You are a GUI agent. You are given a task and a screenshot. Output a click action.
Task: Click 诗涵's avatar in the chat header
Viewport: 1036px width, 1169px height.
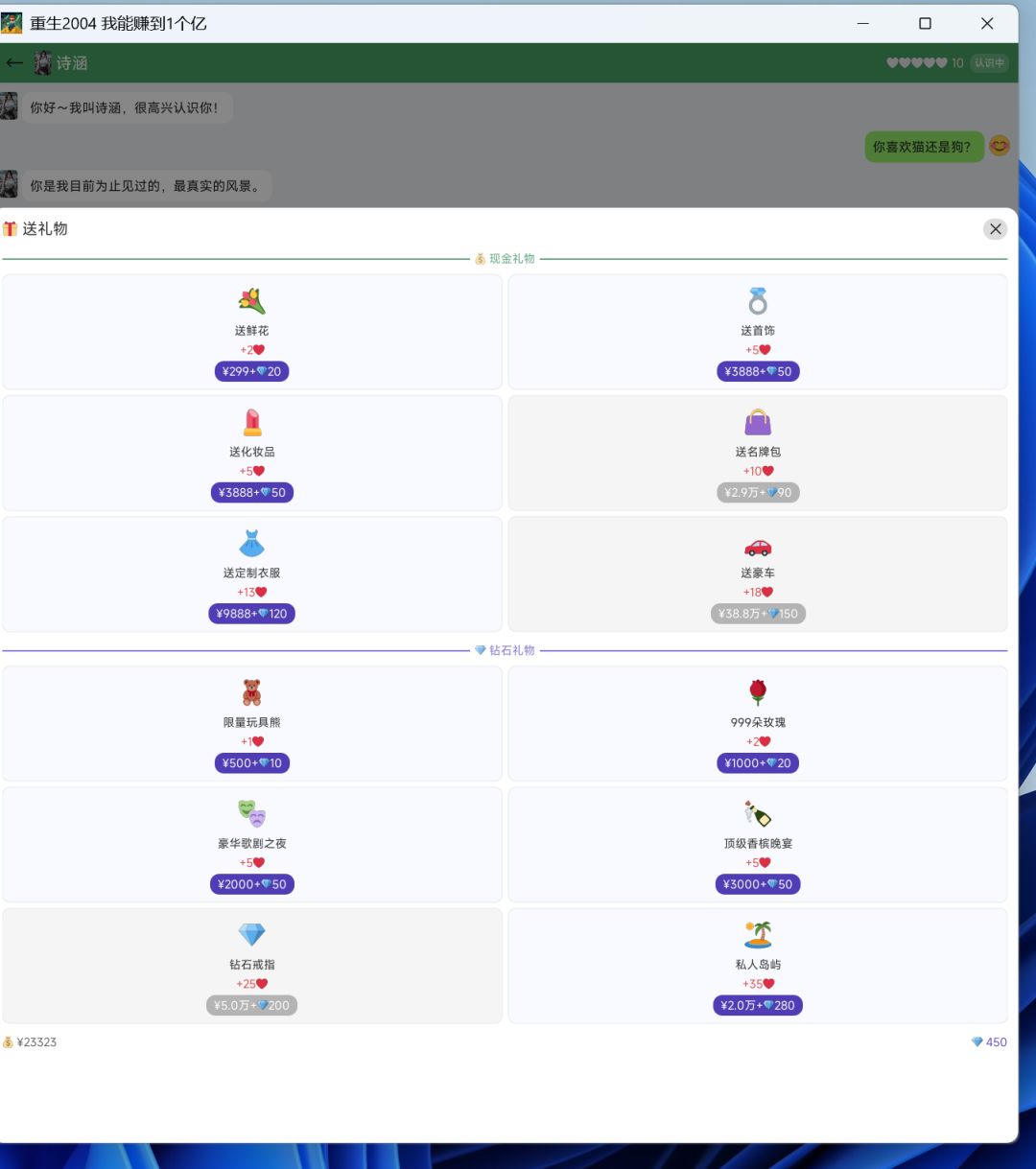click(43, 62)
